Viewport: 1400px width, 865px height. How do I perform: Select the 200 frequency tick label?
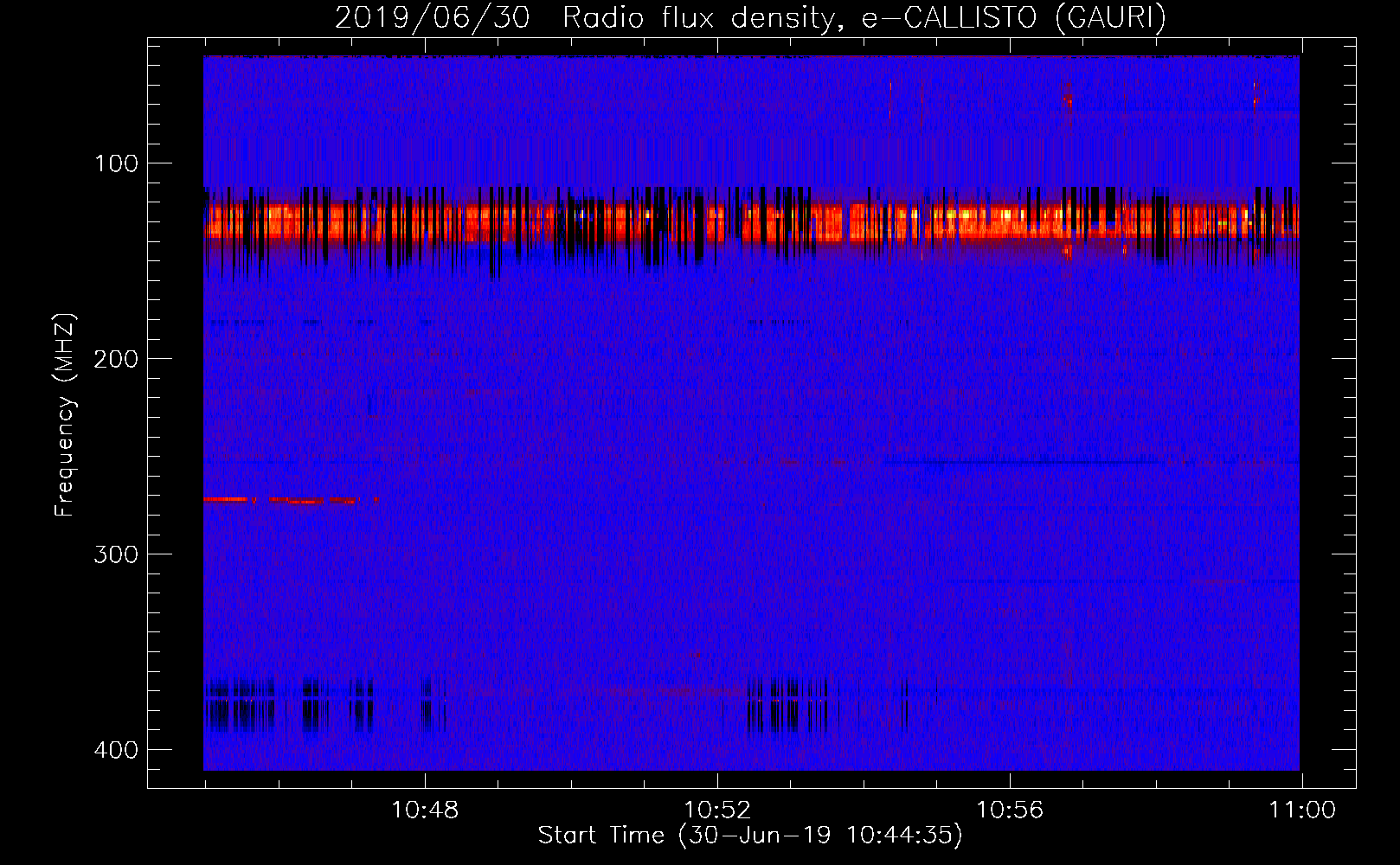point(116,359)
